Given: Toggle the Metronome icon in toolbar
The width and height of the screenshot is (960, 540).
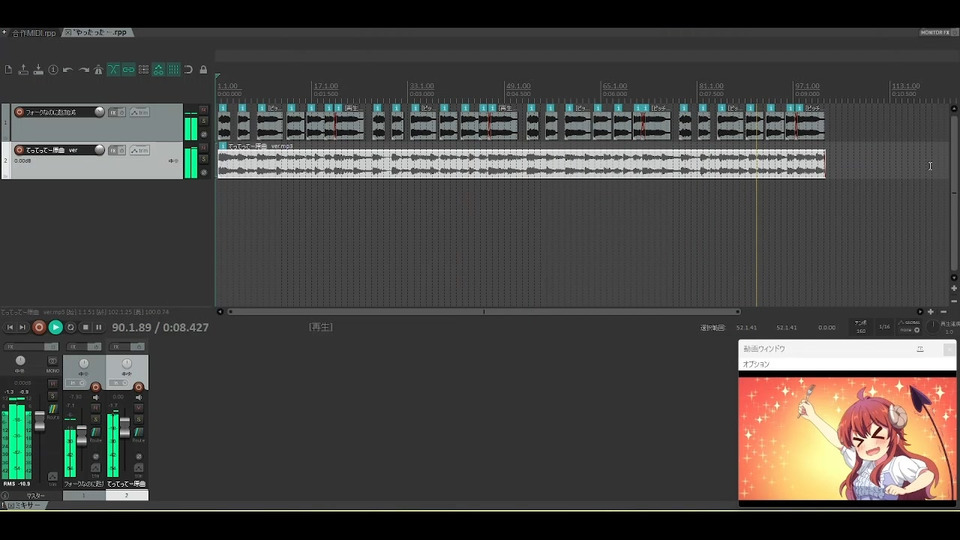Looking at the screenshot, I should coord(98,70).
